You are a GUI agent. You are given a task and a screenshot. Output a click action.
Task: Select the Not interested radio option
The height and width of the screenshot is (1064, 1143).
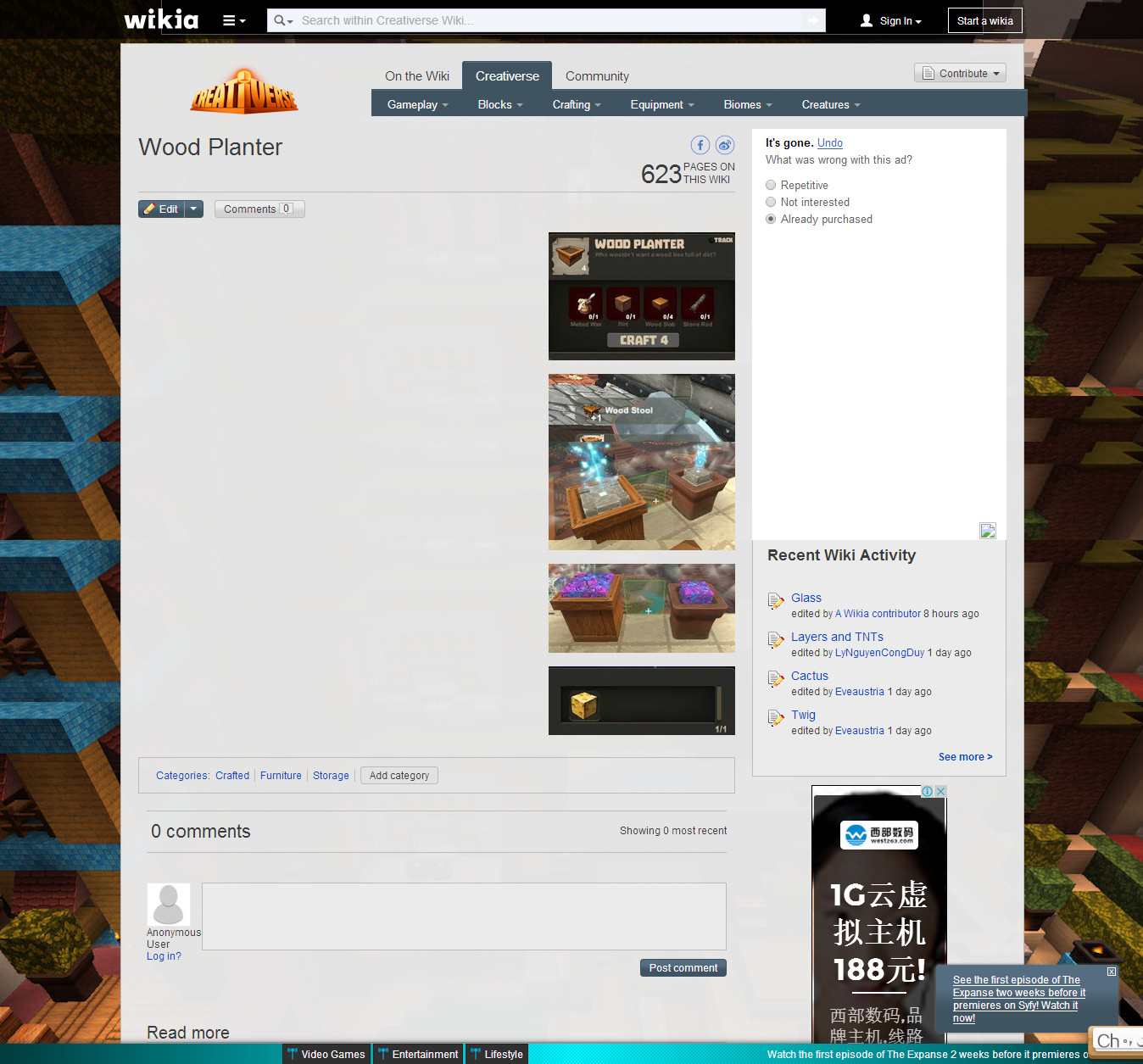[x=771, y=202]
